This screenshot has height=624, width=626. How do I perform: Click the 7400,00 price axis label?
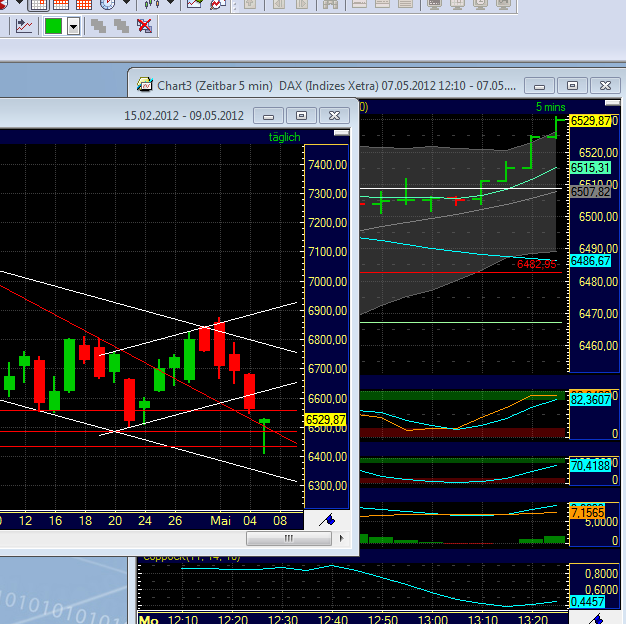(327, 164)
